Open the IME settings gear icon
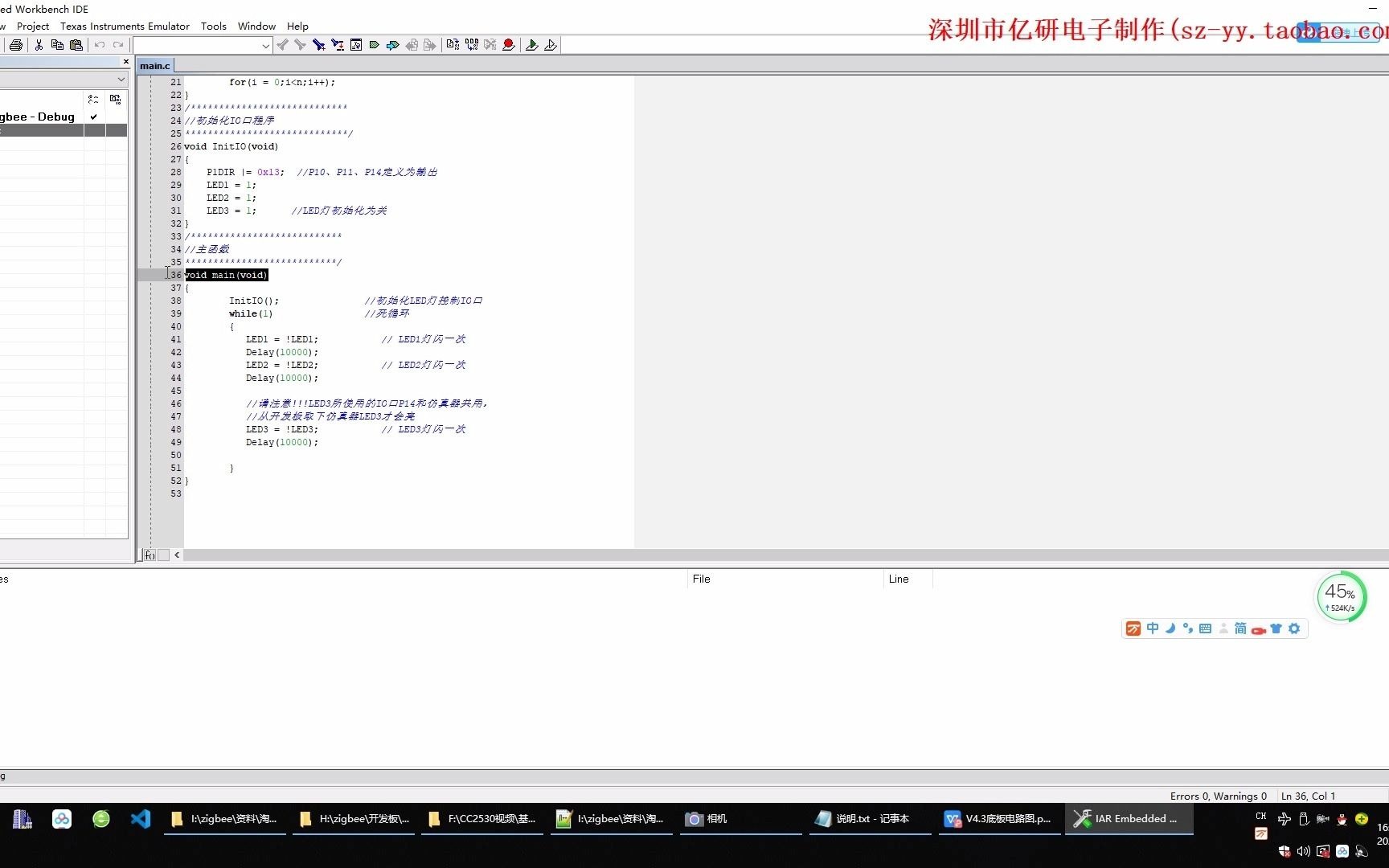This screenshot has width=1389, height=868. (x=1294, y=628)
